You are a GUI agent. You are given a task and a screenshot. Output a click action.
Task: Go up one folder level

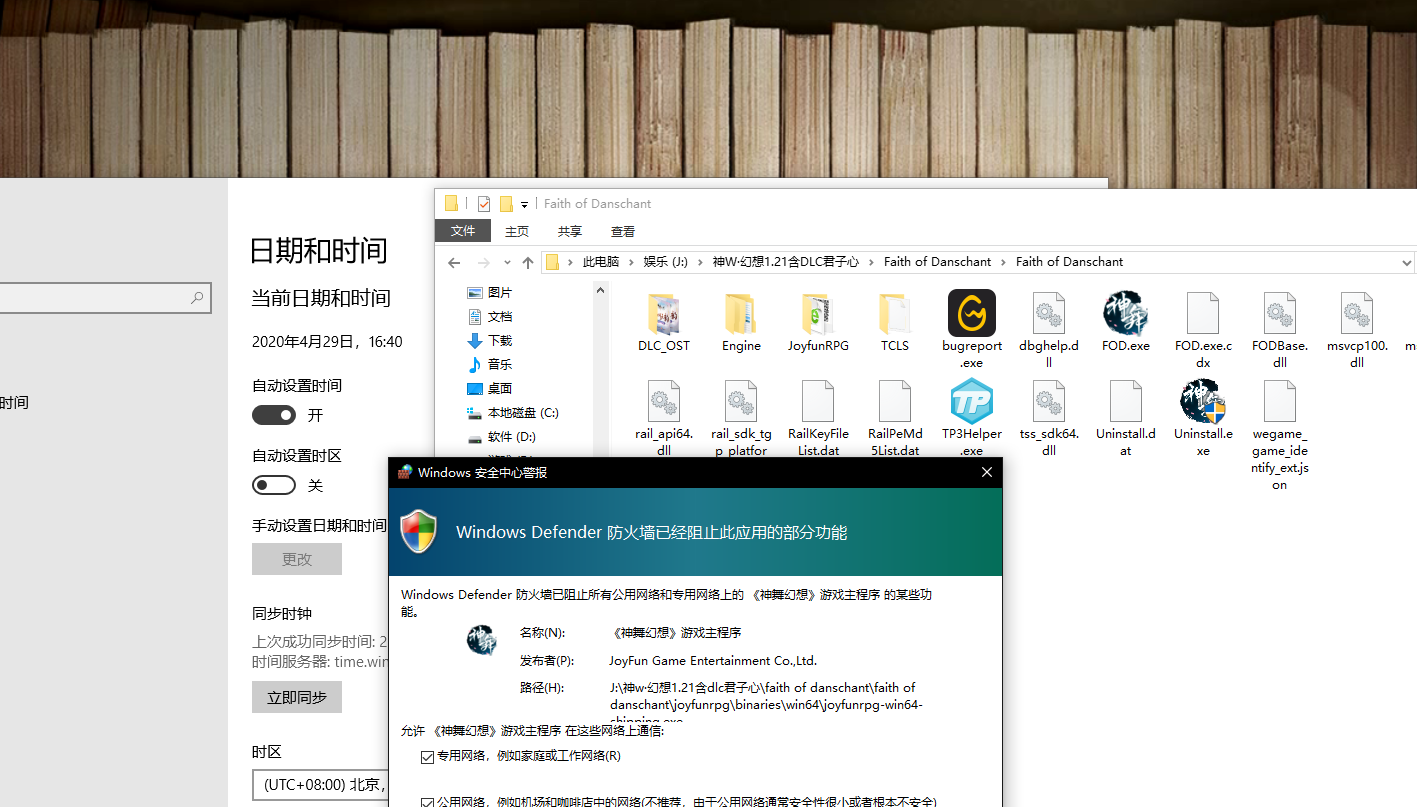pos(528,263)
